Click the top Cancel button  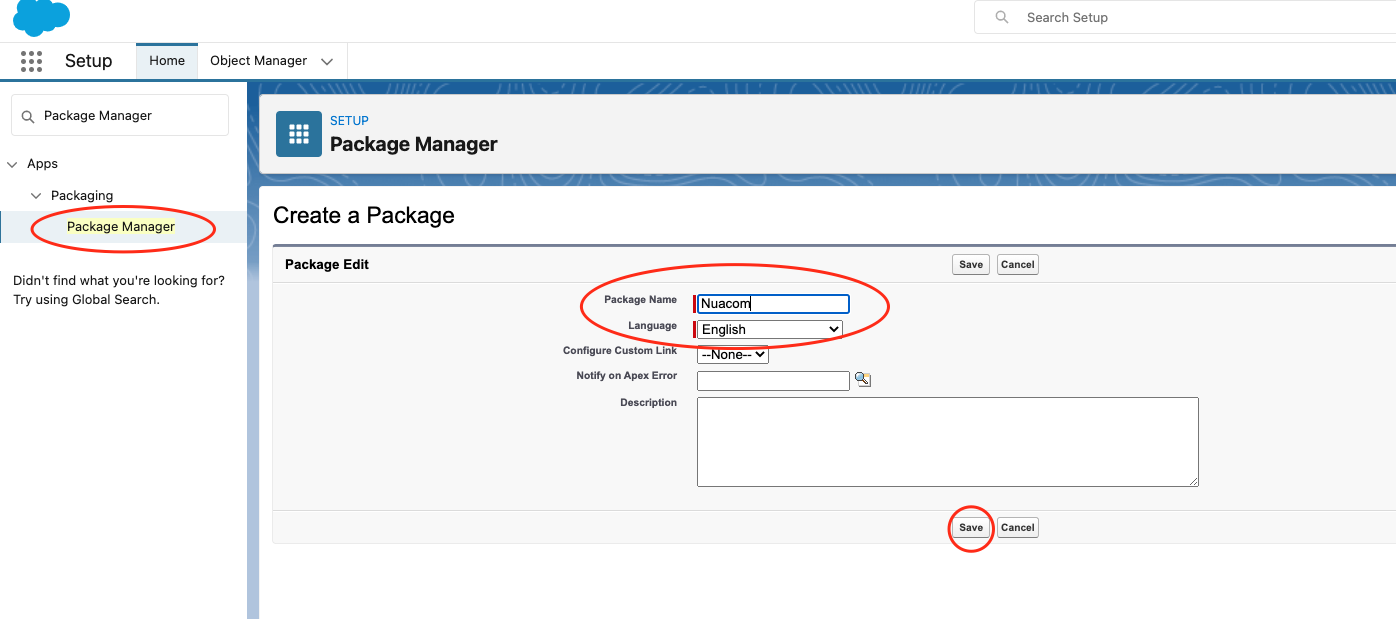1018,265
